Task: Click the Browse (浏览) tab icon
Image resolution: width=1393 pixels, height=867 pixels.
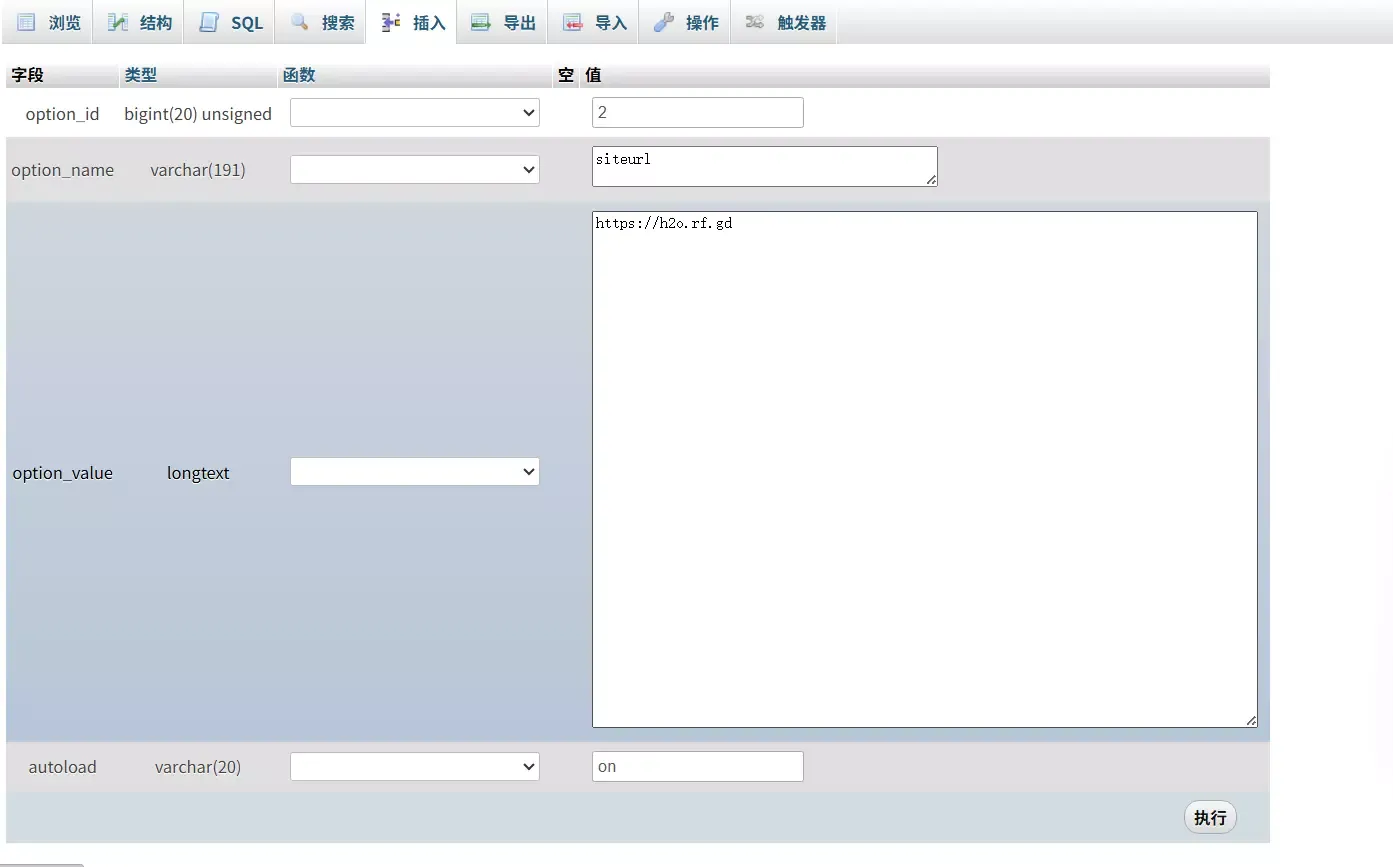Action: click(x=26, y=22)
